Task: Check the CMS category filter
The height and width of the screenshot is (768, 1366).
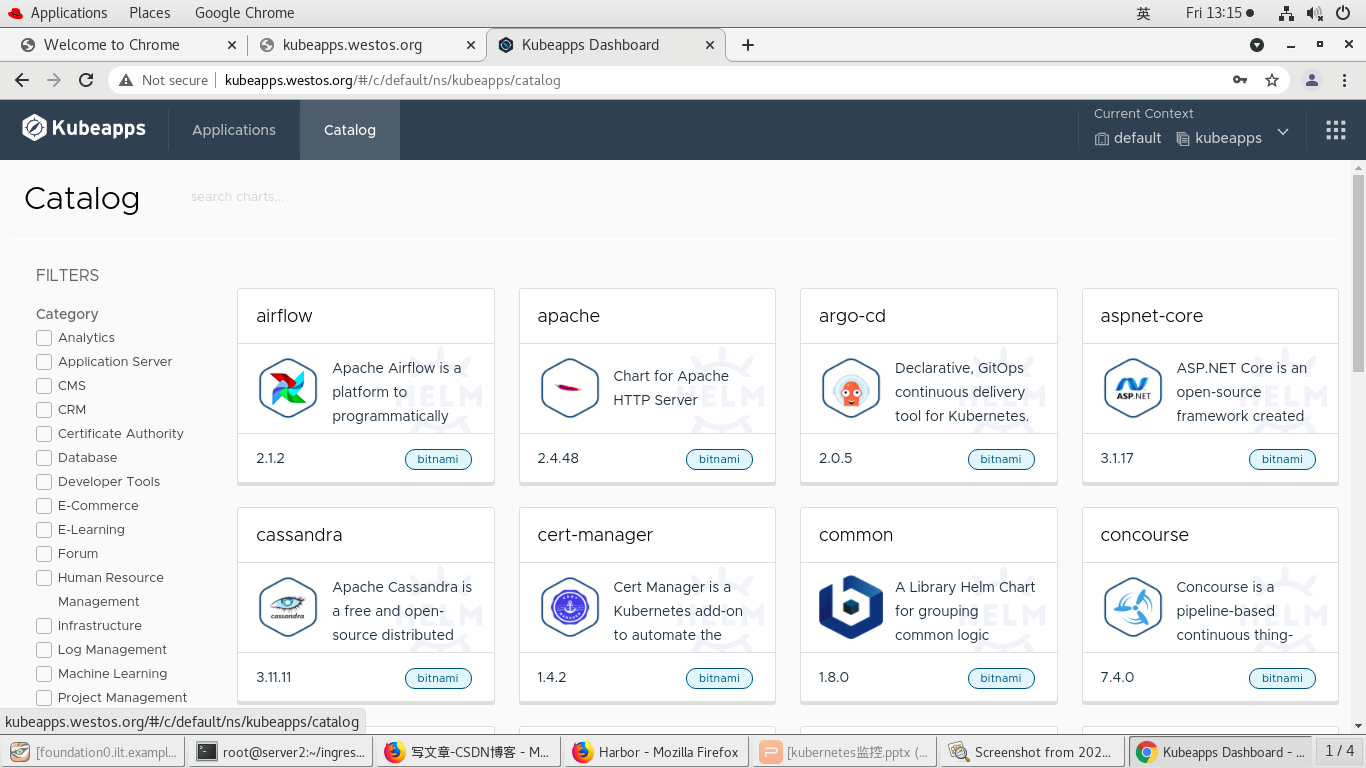Action: tap(44, 386)
